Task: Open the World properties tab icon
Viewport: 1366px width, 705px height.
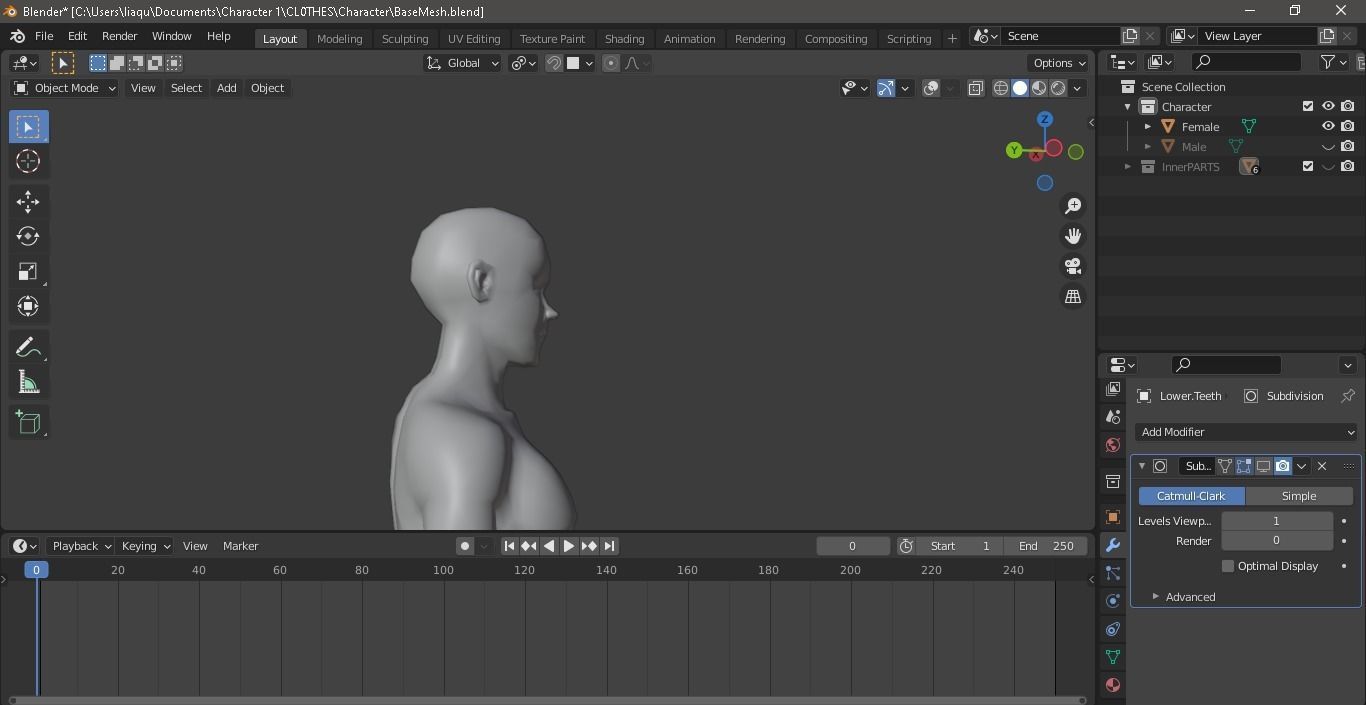Action: (1113, 445)
